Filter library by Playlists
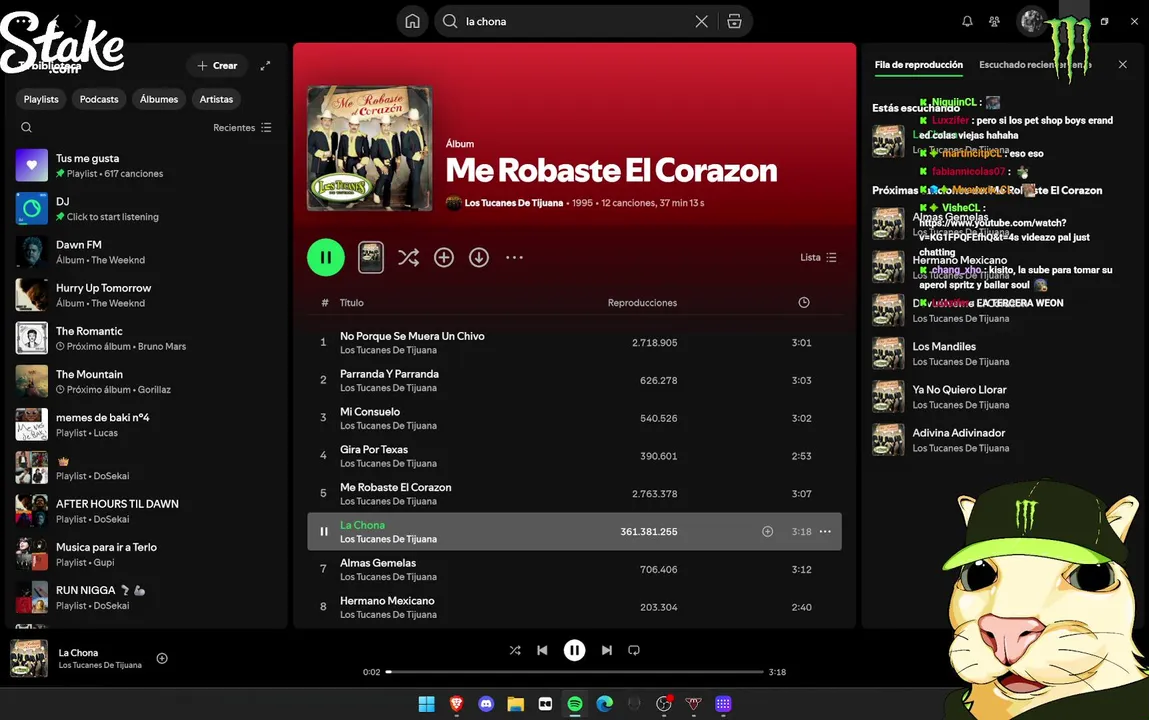1149x720 pixels. tap(41, 99)
